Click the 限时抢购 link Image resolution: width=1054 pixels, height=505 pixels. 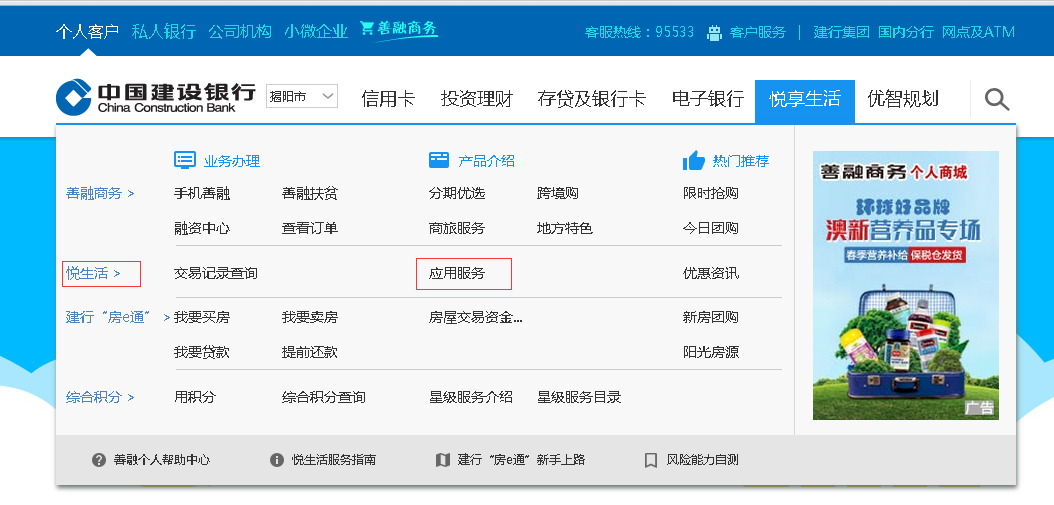[x=711, y=193]
